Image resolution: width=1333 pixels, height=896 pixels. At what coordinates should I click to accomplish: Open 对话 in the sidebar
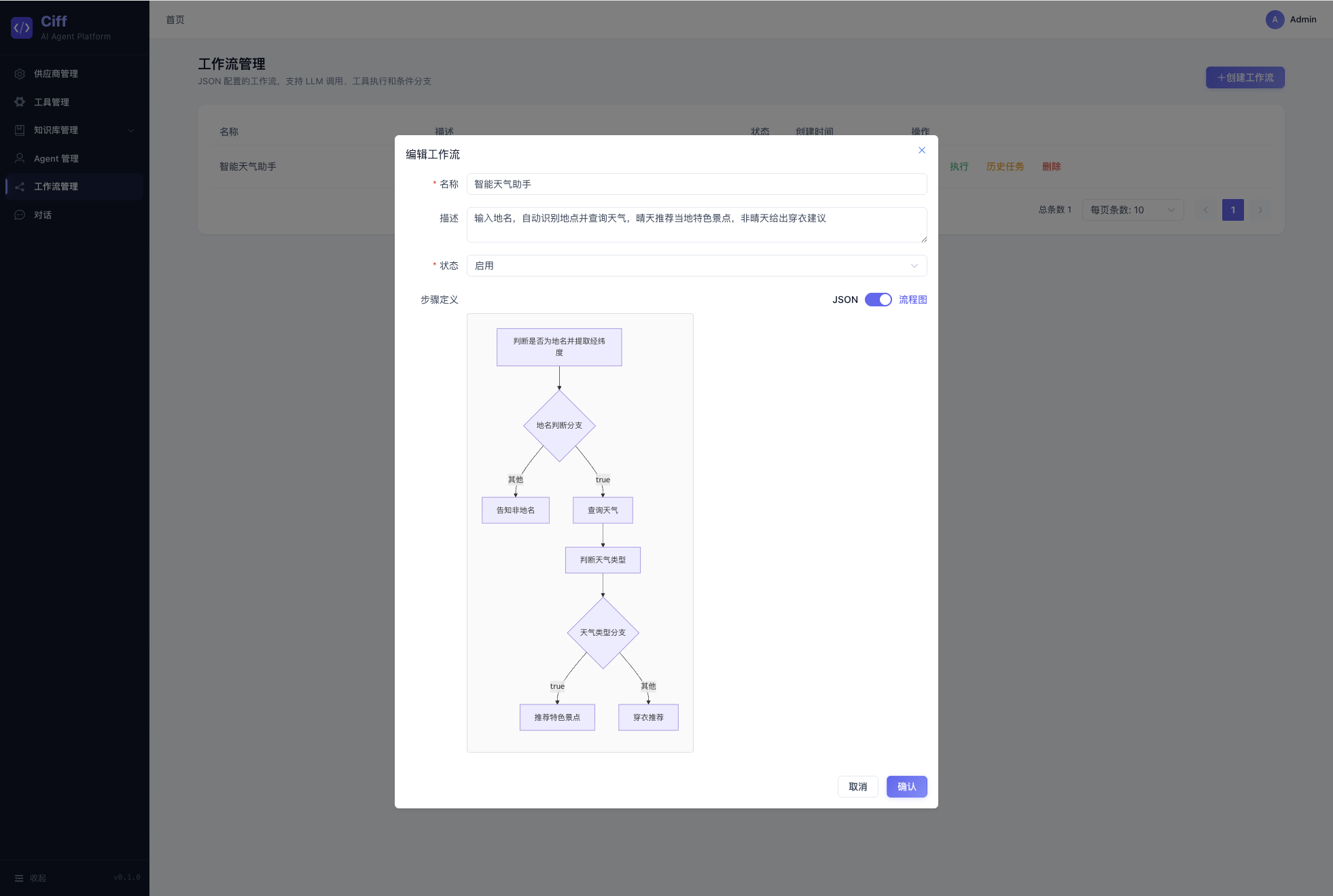click(x=74, y=215)
